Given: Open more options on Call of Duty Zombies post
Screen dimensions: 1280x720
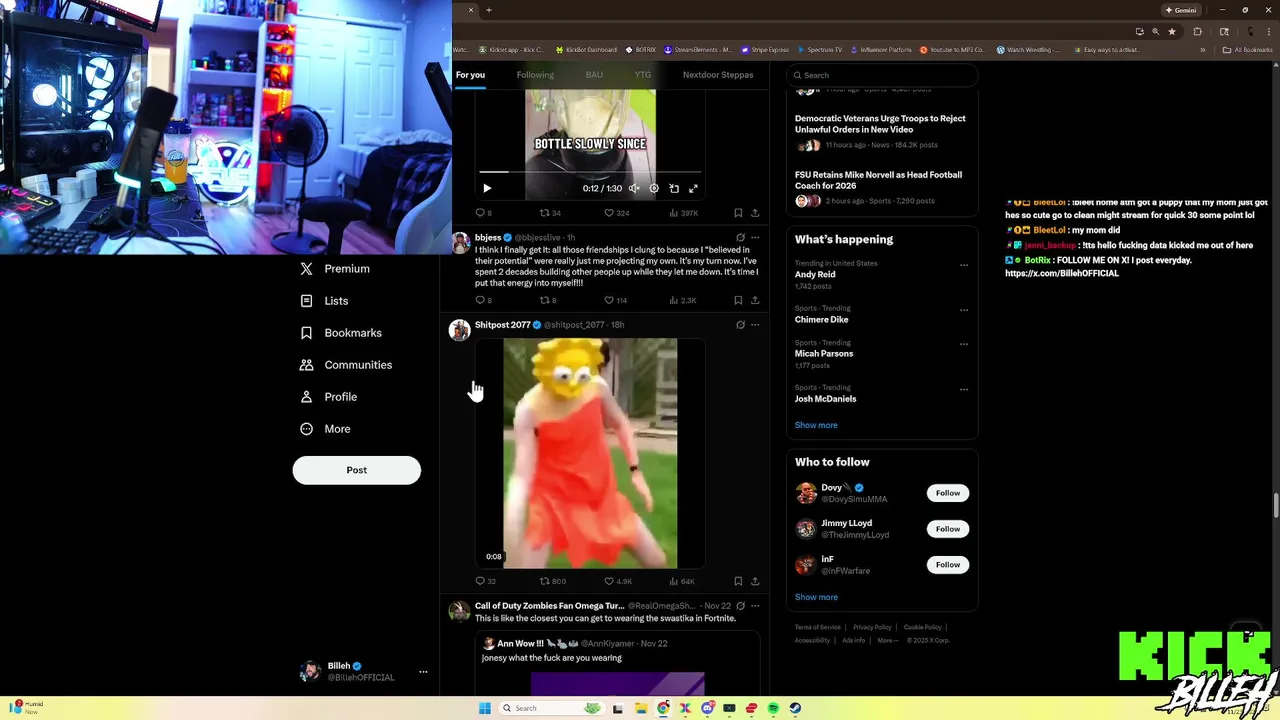Looking at the screenshot, I should click(x=755, y=606).
